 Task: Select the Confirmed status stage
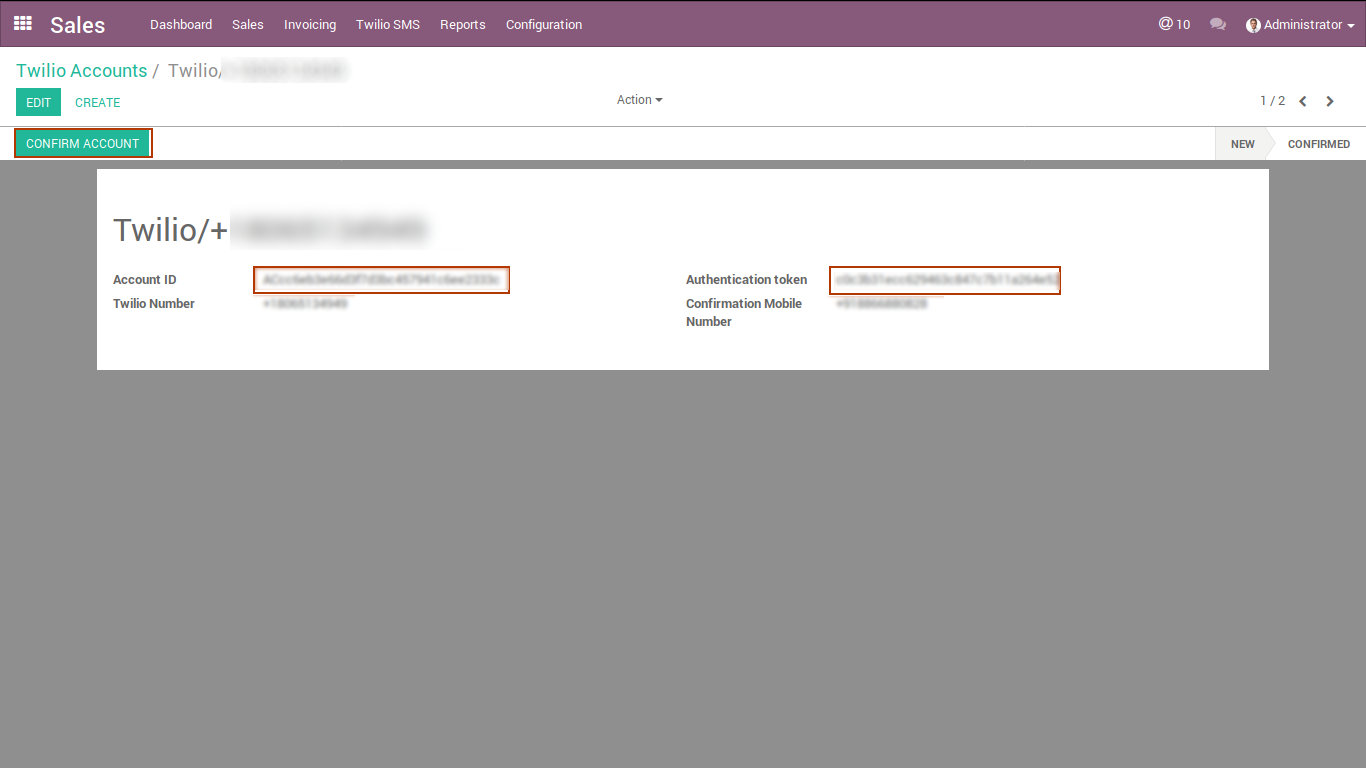(x=1318, y=144)
